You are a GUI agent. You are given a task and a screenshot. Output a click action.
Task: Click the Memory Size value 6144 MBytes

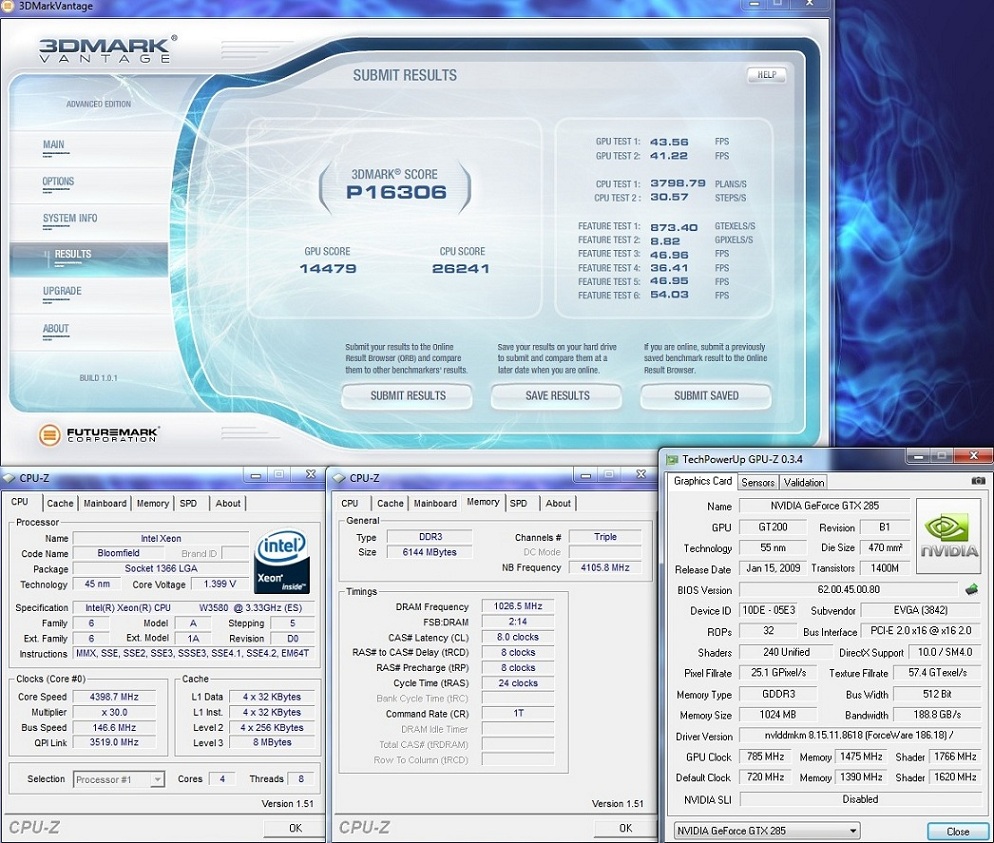(429, 552)
